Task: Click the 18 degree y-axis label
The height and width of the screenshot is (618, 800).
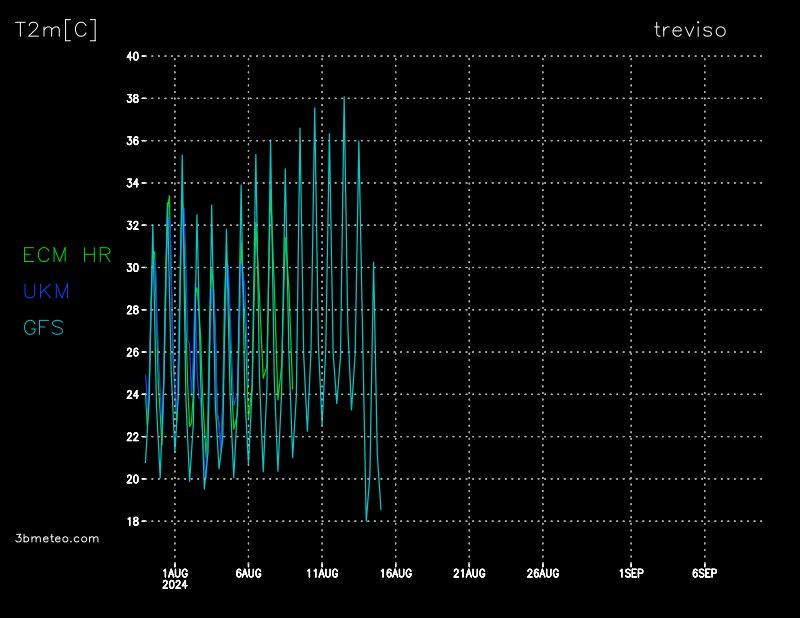Action: click(132, 522)
